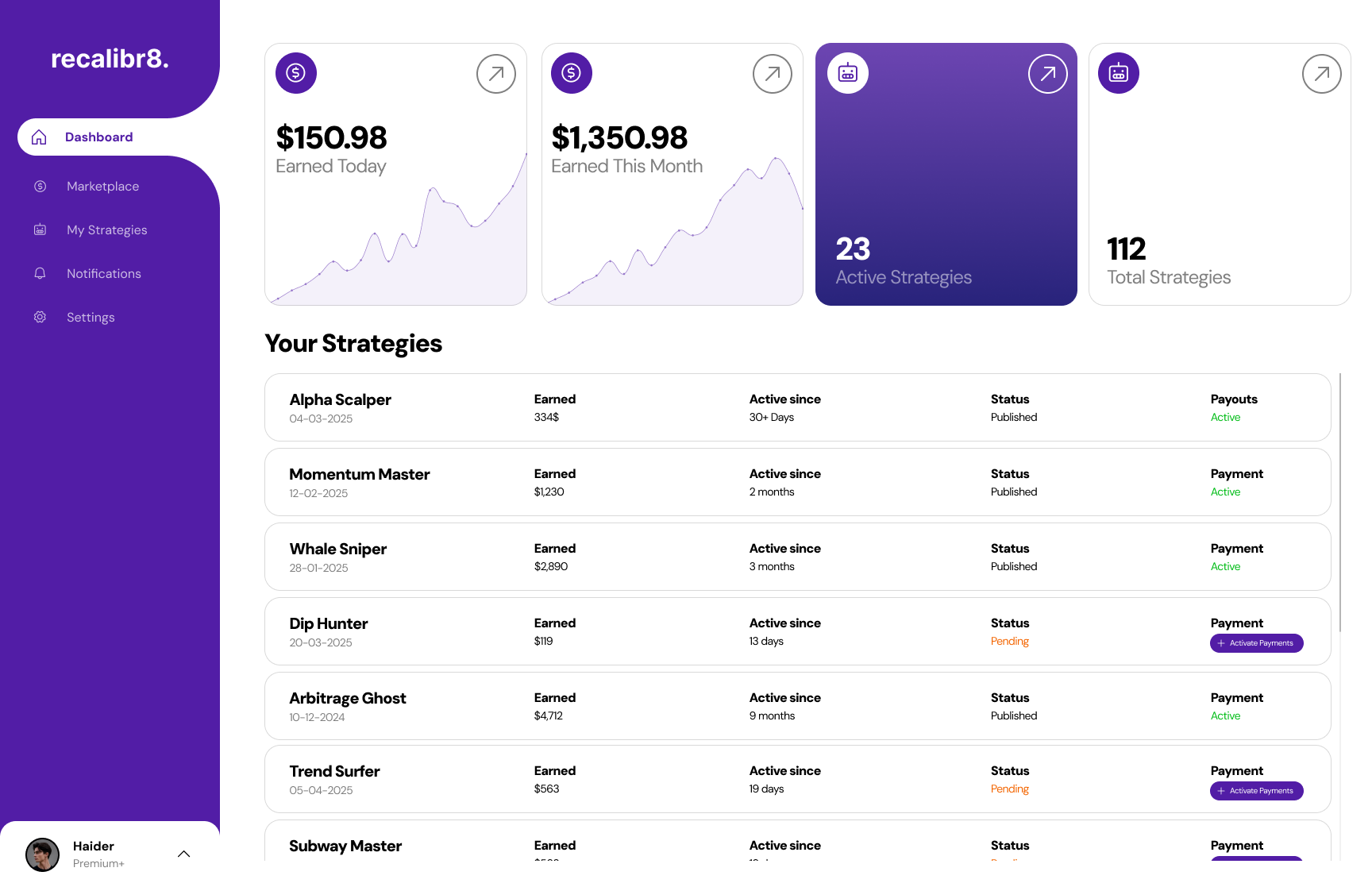
Task: Select the Dashboard sidebar tab
Action: [x=98, y=137]
